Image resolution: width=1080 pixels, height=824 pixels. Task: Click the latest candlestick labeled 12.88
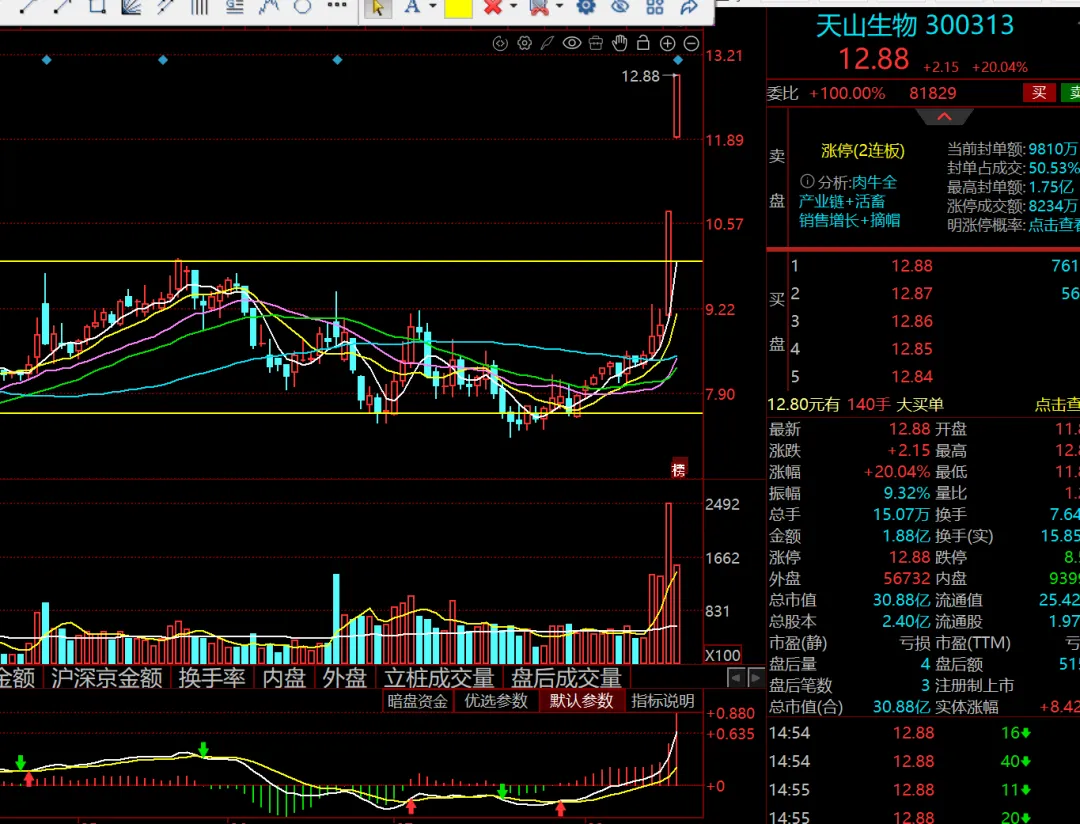[x=677, y=106]
